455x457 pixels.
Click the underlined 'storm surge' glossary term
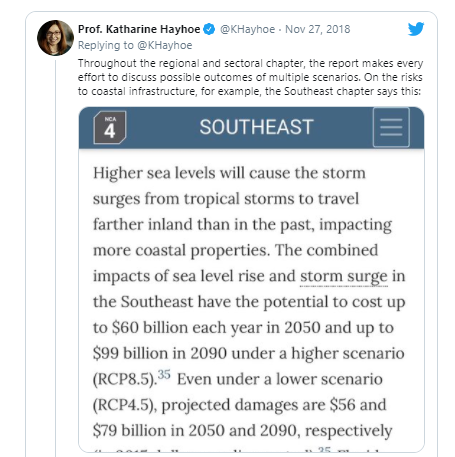tap(344, 277)
